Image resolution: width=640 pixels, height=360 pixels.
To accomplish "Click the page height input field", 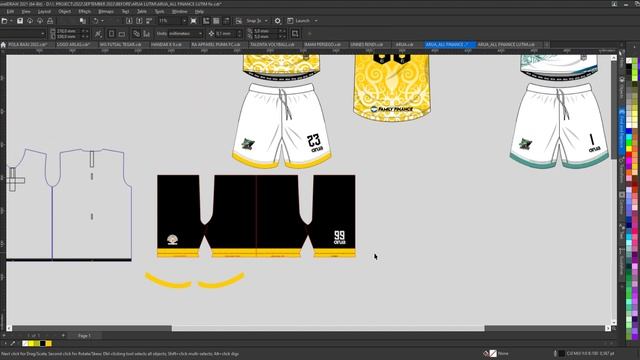I will tap(67, 36).
